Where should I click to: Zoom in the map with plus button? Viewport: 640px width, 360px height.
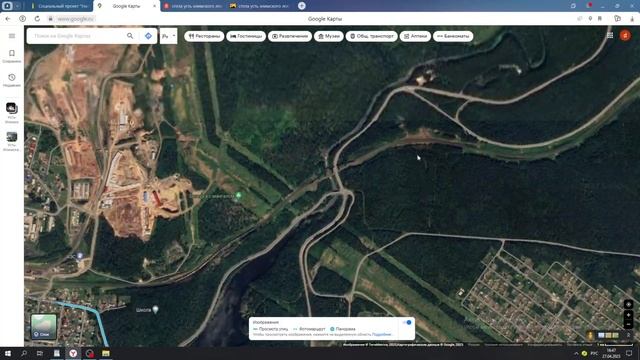[628, 316]
